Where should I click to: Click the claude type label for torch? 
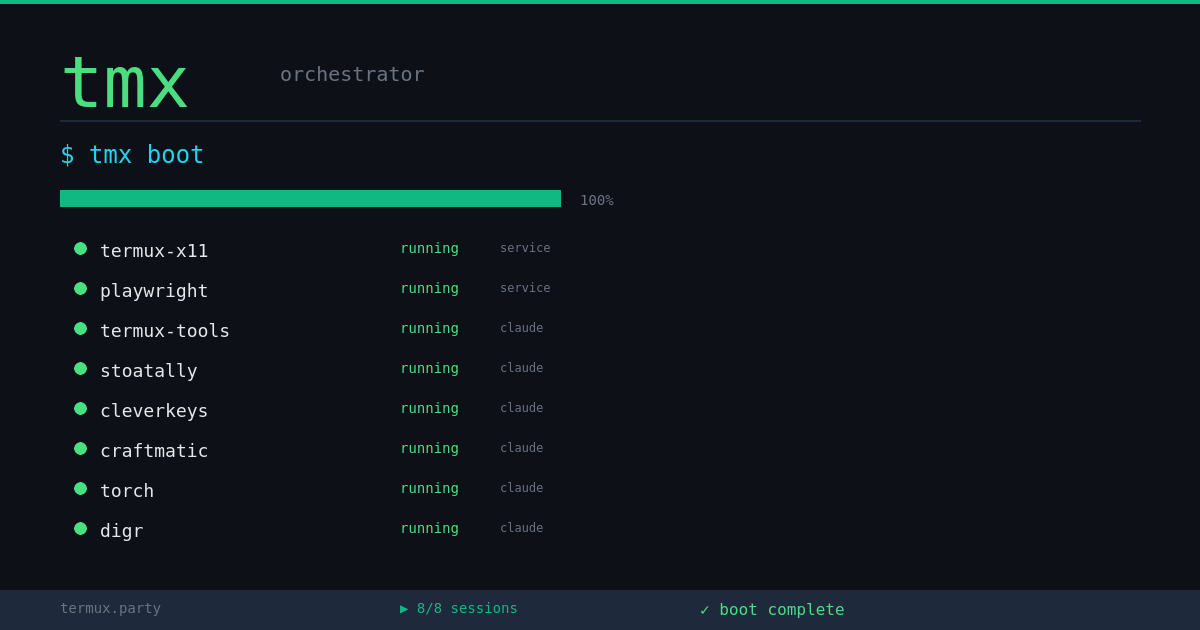pos(522,488)
